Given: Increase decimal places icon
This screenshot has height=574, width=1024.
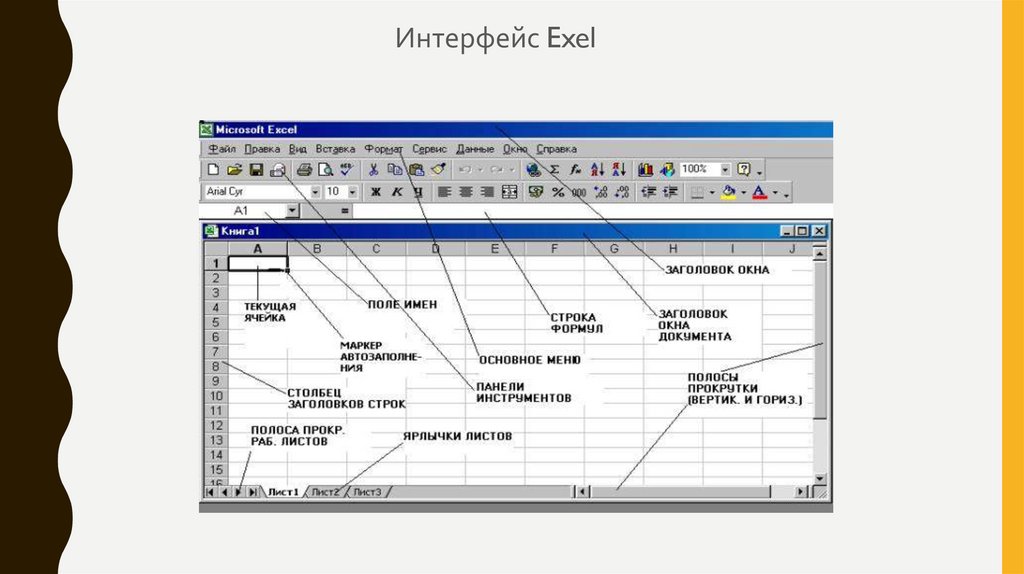Looking at the screenshot, I should (601, 192).
